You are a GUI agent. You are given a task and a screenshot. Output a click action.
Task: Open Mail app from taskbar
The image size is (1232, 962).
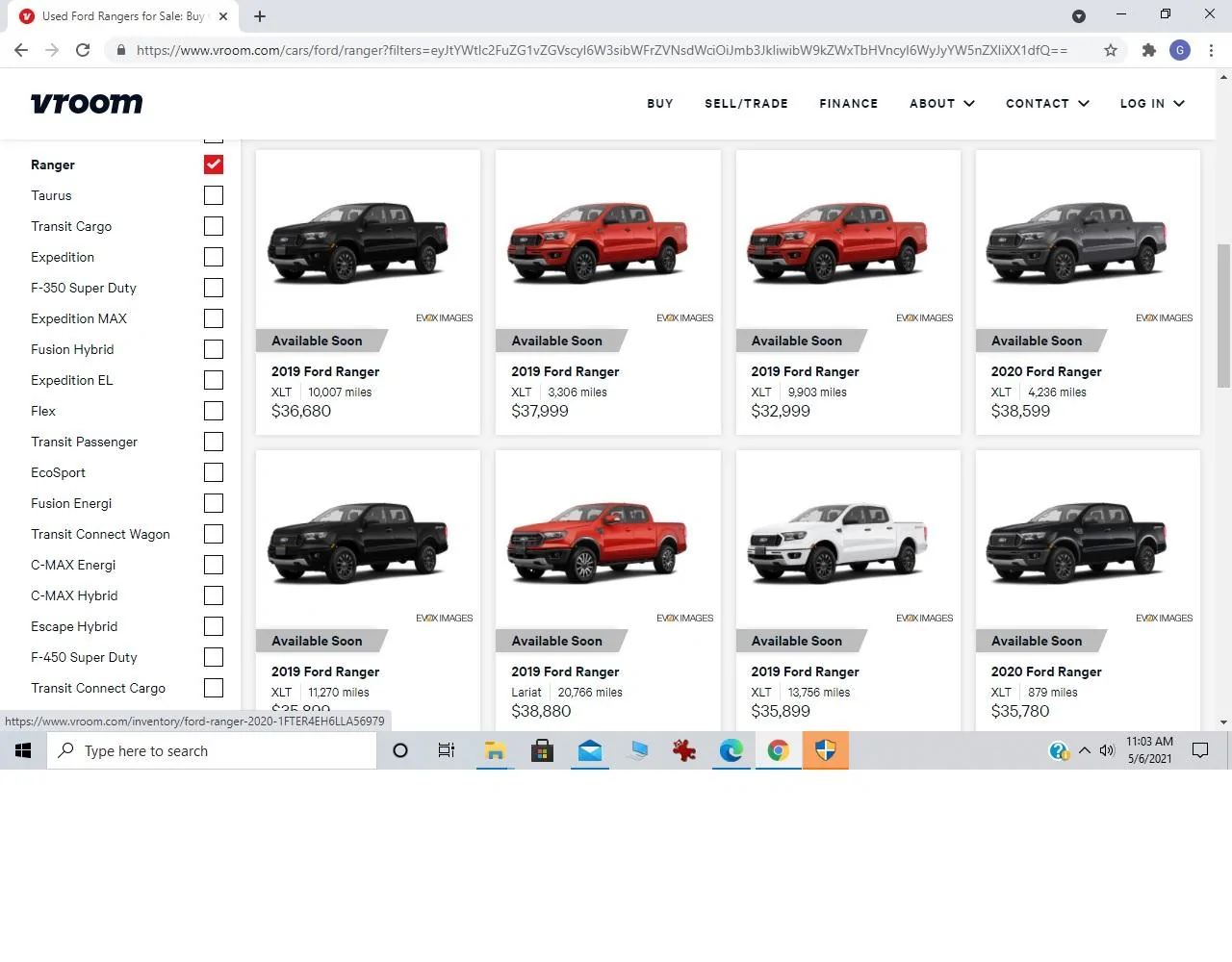pos(590,750)
